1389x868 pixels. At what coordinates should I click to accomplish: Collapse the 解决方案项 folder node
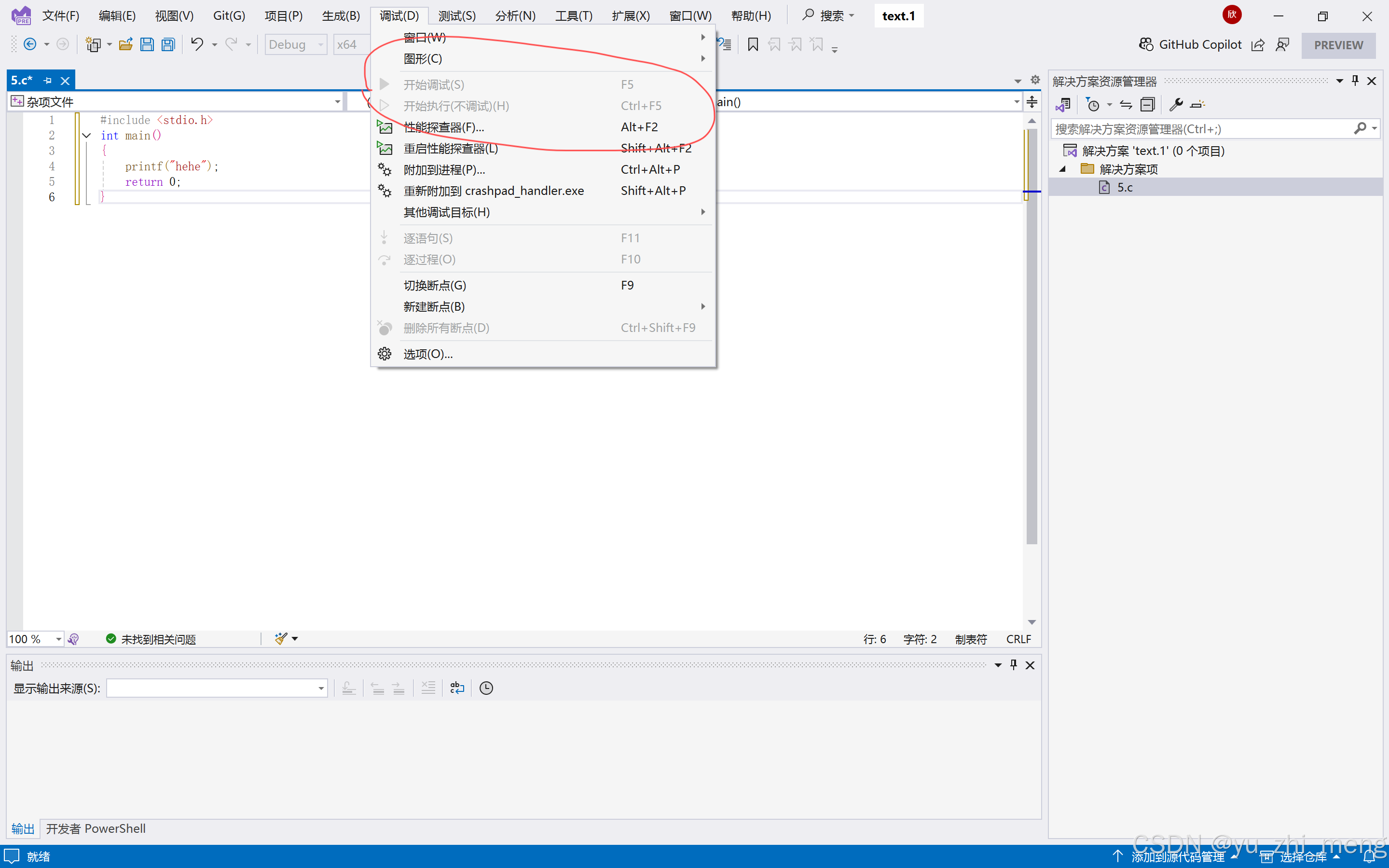coord(1062,169)
